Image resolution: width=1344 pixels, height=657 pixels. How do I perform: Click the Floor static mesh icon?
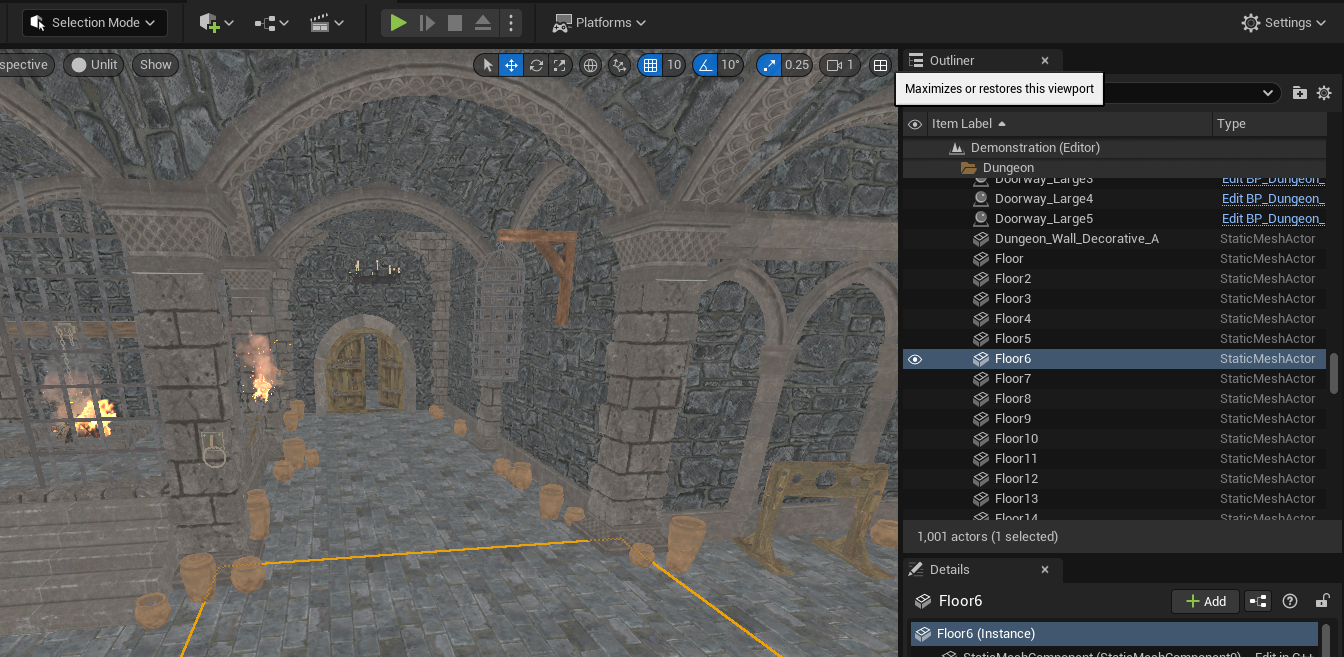pos(981,258)
